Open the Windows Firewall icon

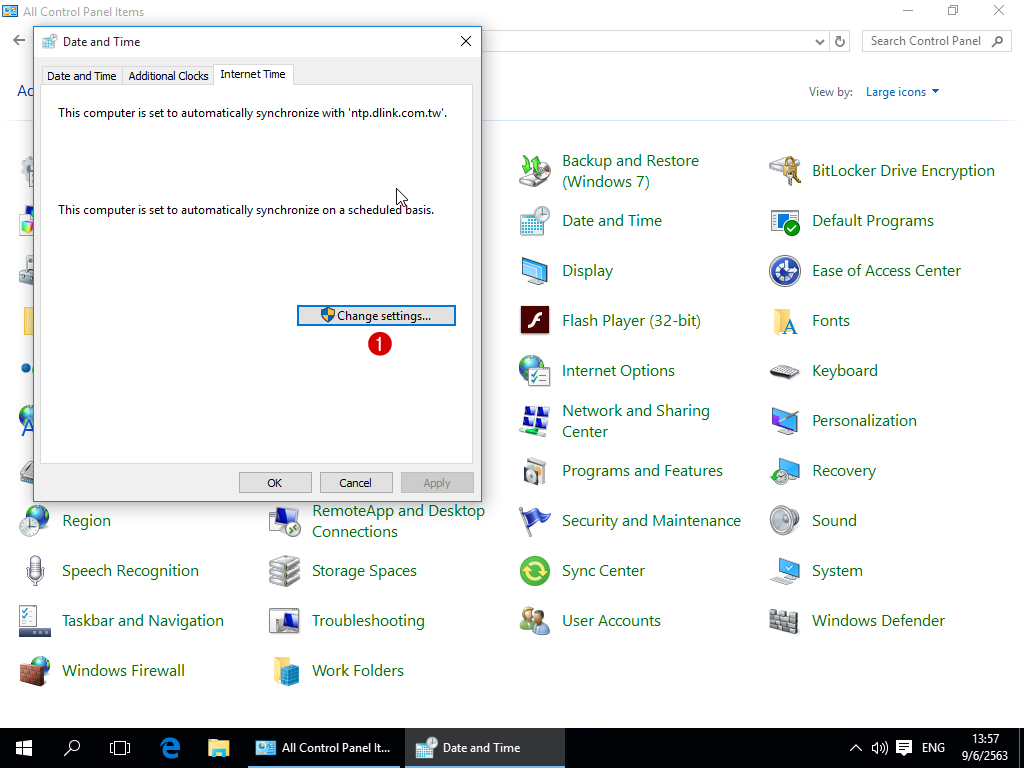[x=35, y=671]
